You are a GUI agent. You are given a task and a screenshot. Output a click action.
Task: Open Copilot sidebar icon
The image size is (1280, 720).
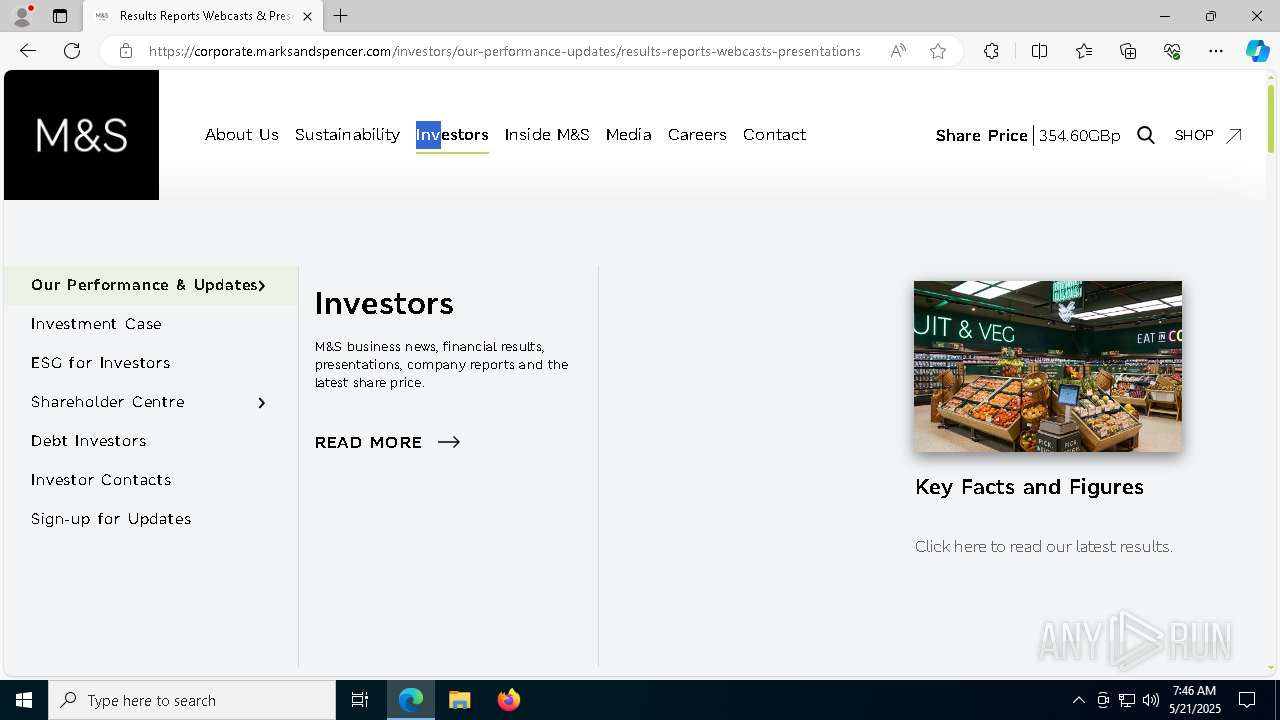[x=1257, y=51]
